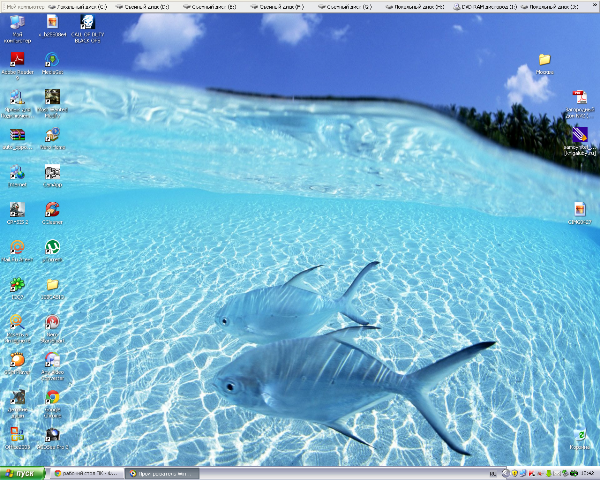The height and width of the screenshot is (480, 600).
Task: Launch CCleaner from the desktop
Action: click(52, 209)
